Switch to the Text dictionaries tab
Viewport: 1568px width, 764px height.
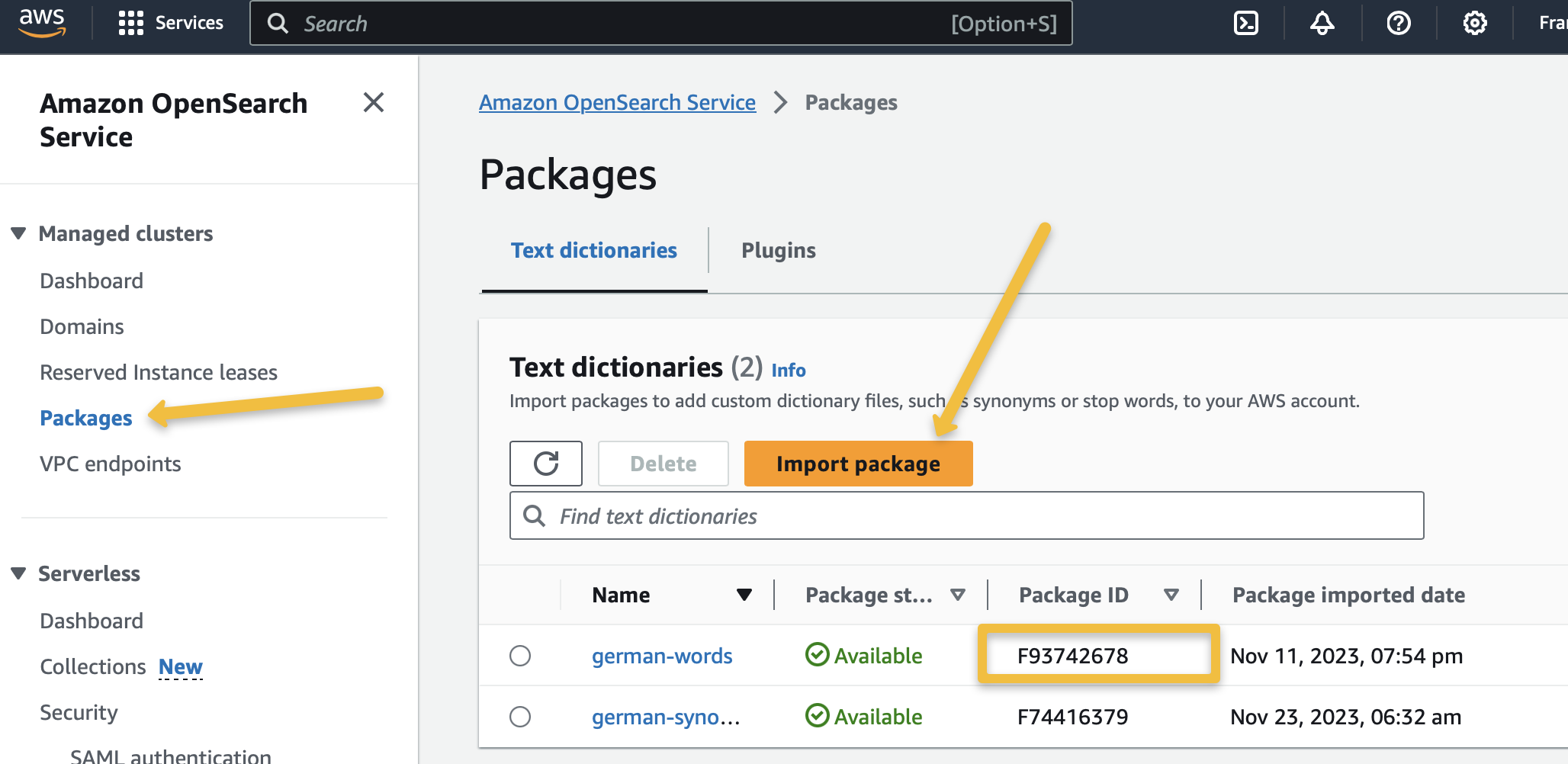pos(594,251)
